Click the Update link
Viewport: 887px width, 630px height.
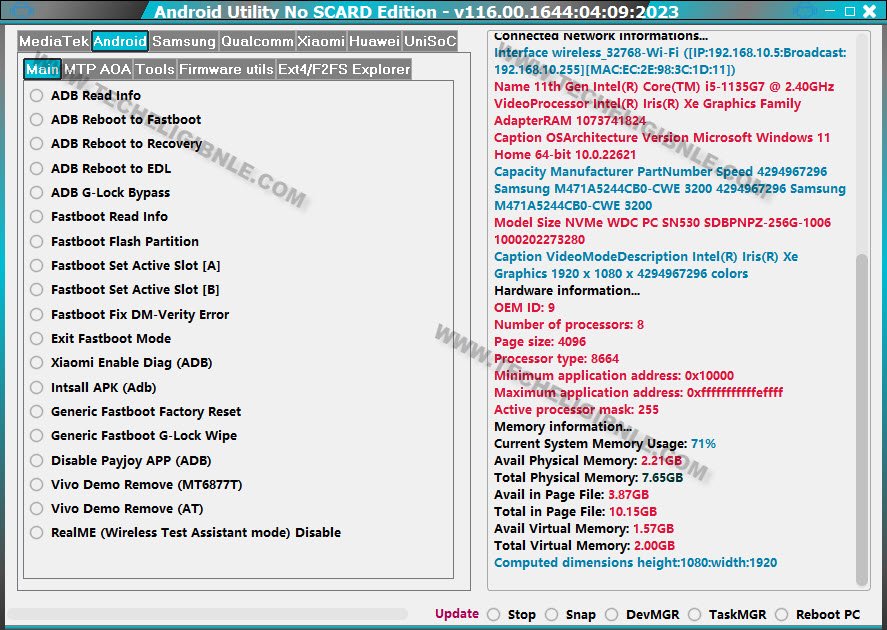click(x=457, y=614)
